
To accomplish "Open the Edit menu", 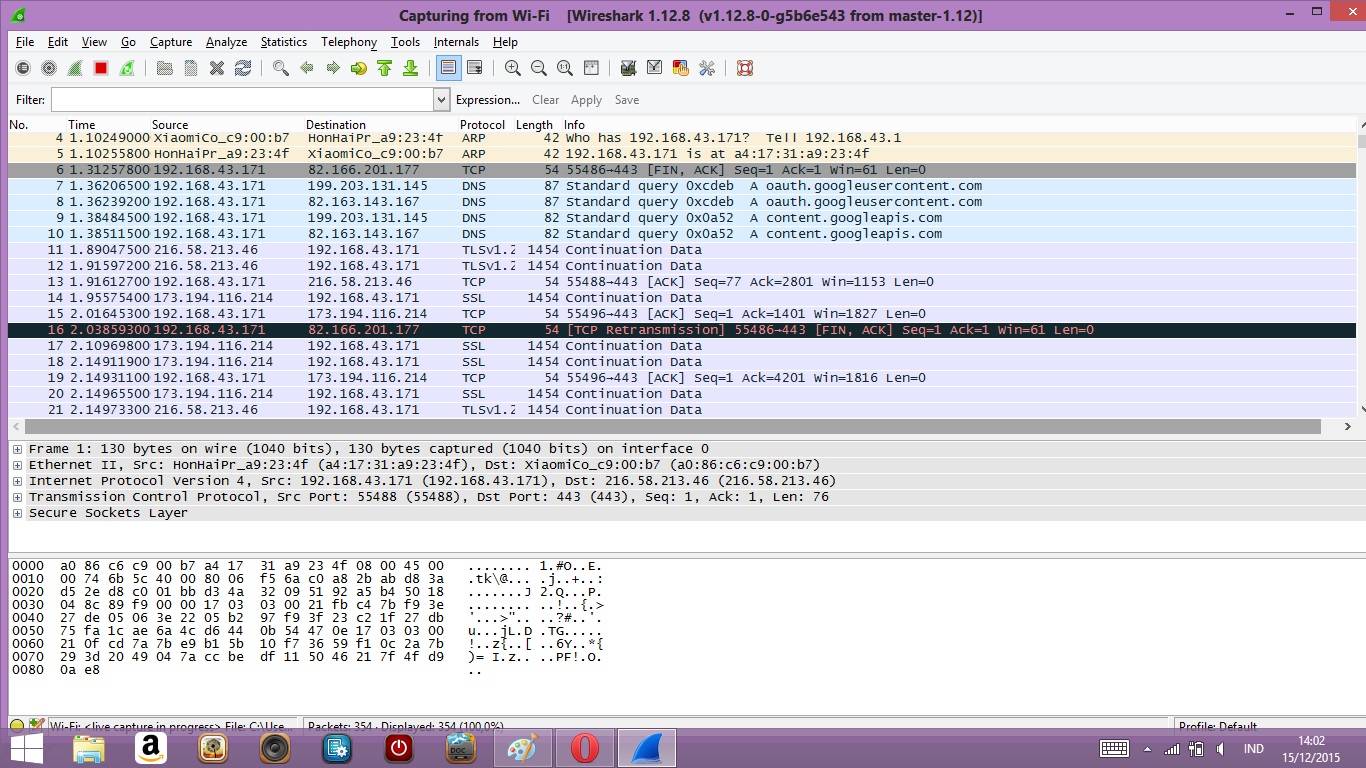I will 58,42.
